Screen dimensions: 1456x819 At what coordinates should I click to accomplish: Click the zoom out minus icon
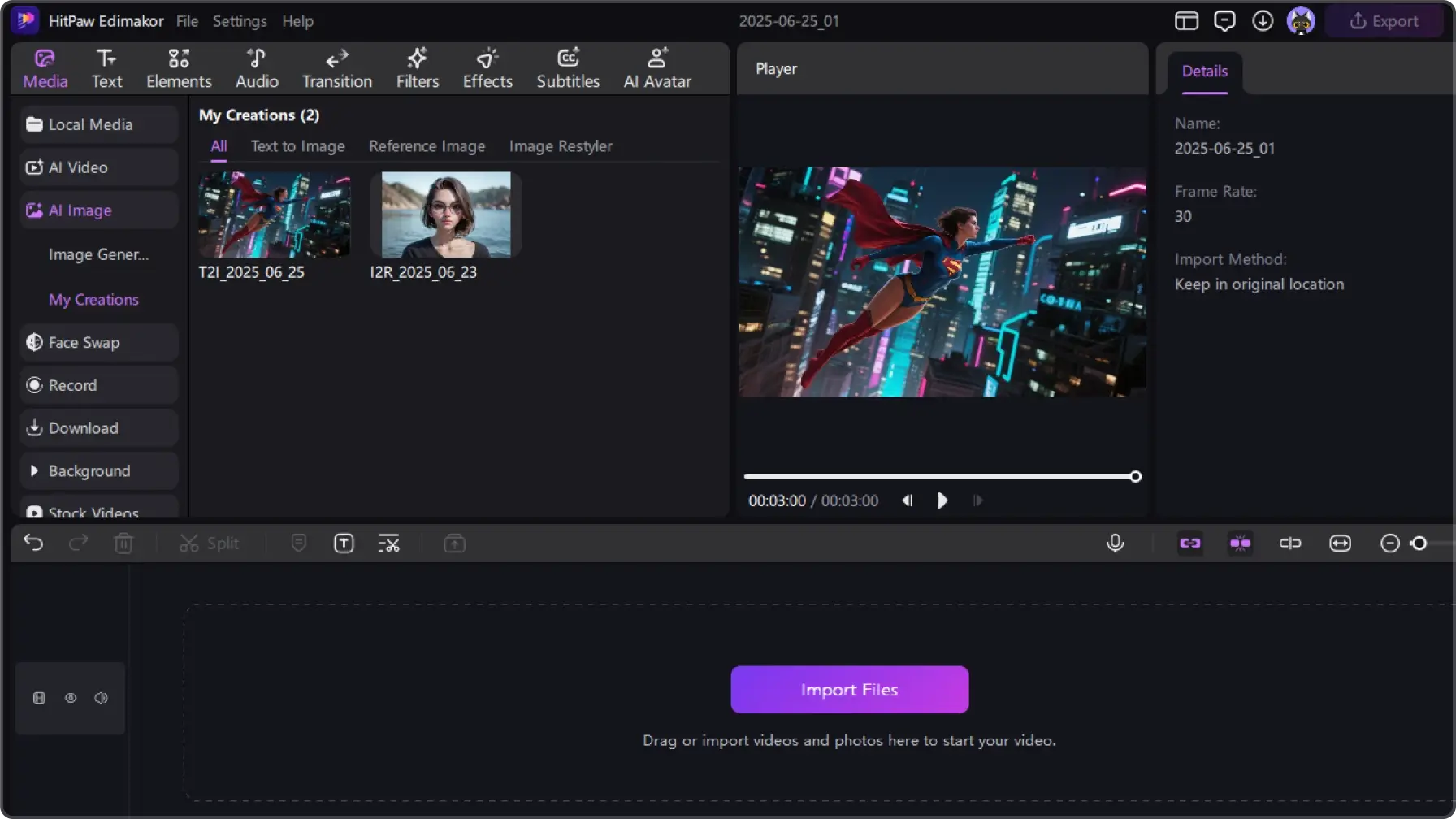1389,543
